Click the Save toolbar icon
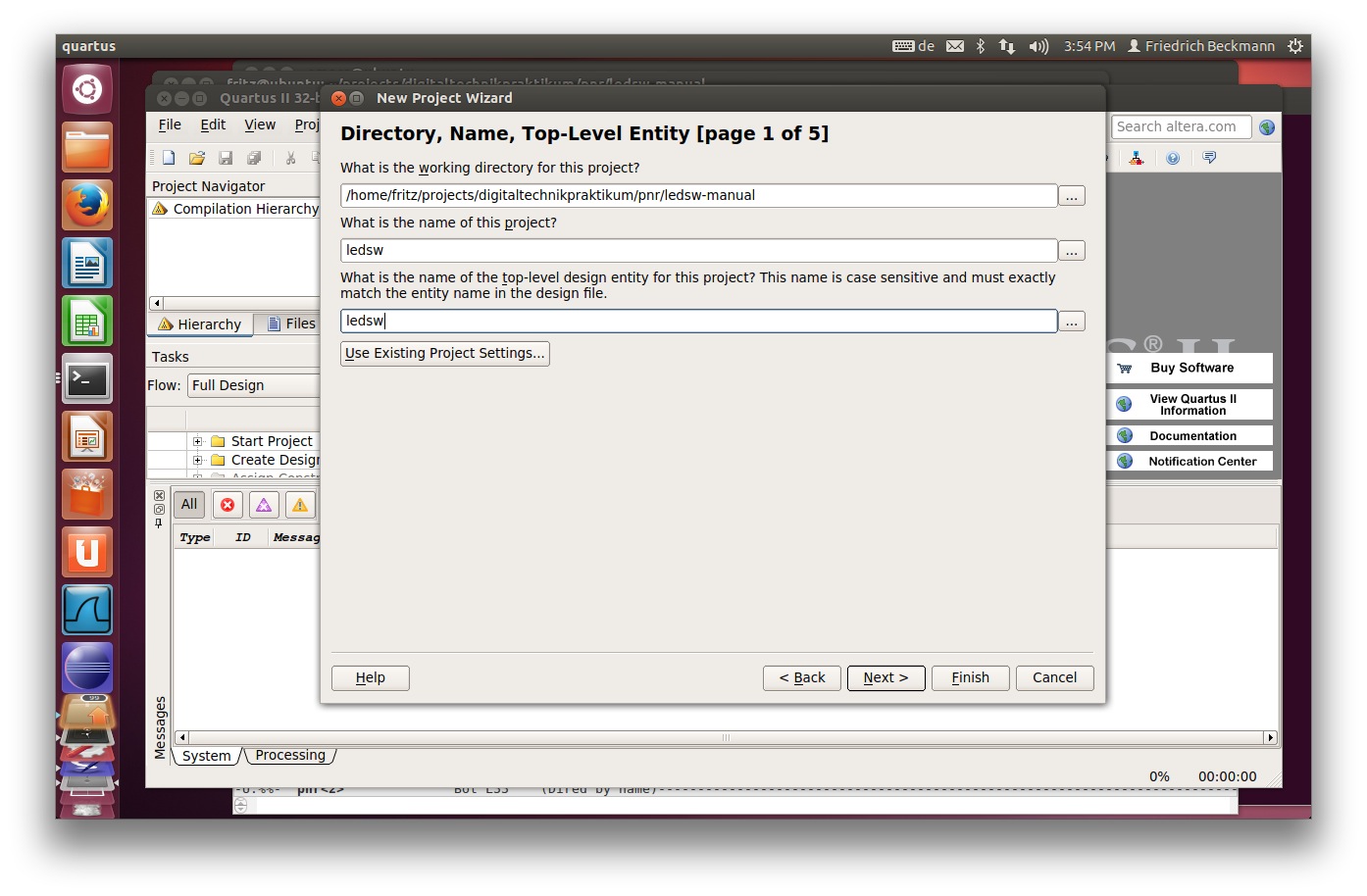 click(226, 158)
